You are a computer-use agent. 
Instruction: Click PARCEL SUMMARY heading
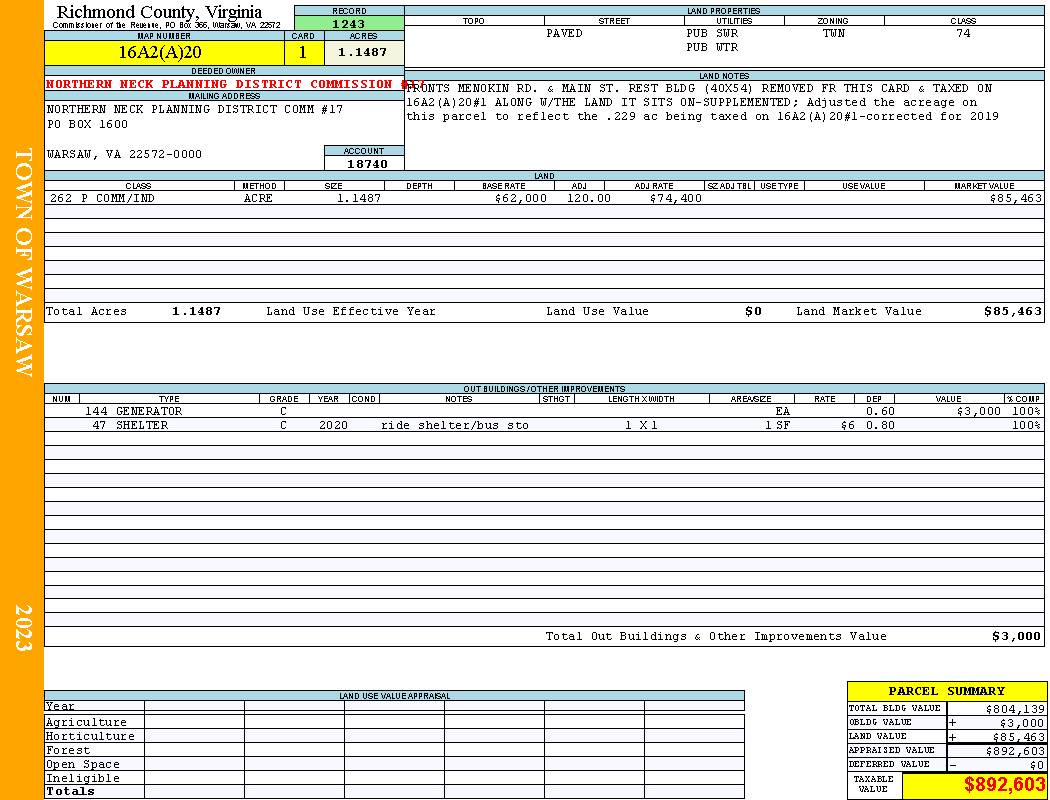pyautogui.click(x=946, y=691)
